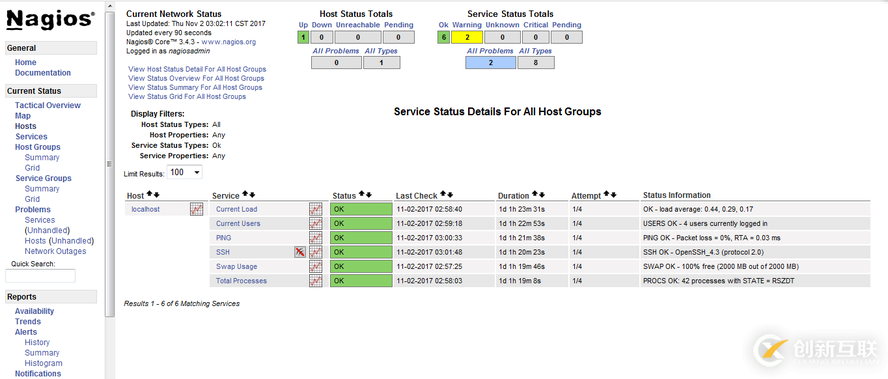Click the yellow Warning count cell
This screenshot has width=888, height=379.
pos(467,37)
